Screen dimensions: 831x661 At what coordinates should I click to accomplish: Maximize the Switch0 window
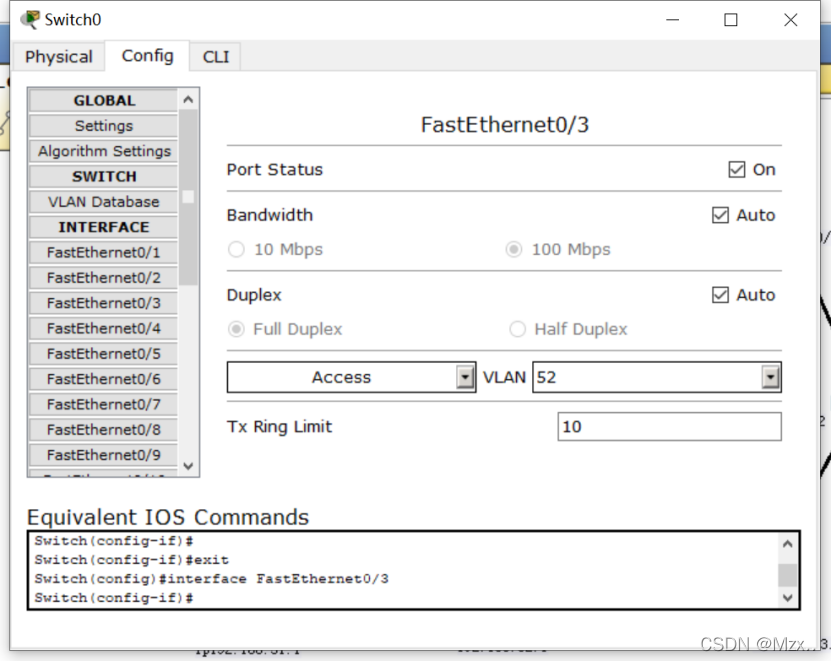(x=731, y=20)
